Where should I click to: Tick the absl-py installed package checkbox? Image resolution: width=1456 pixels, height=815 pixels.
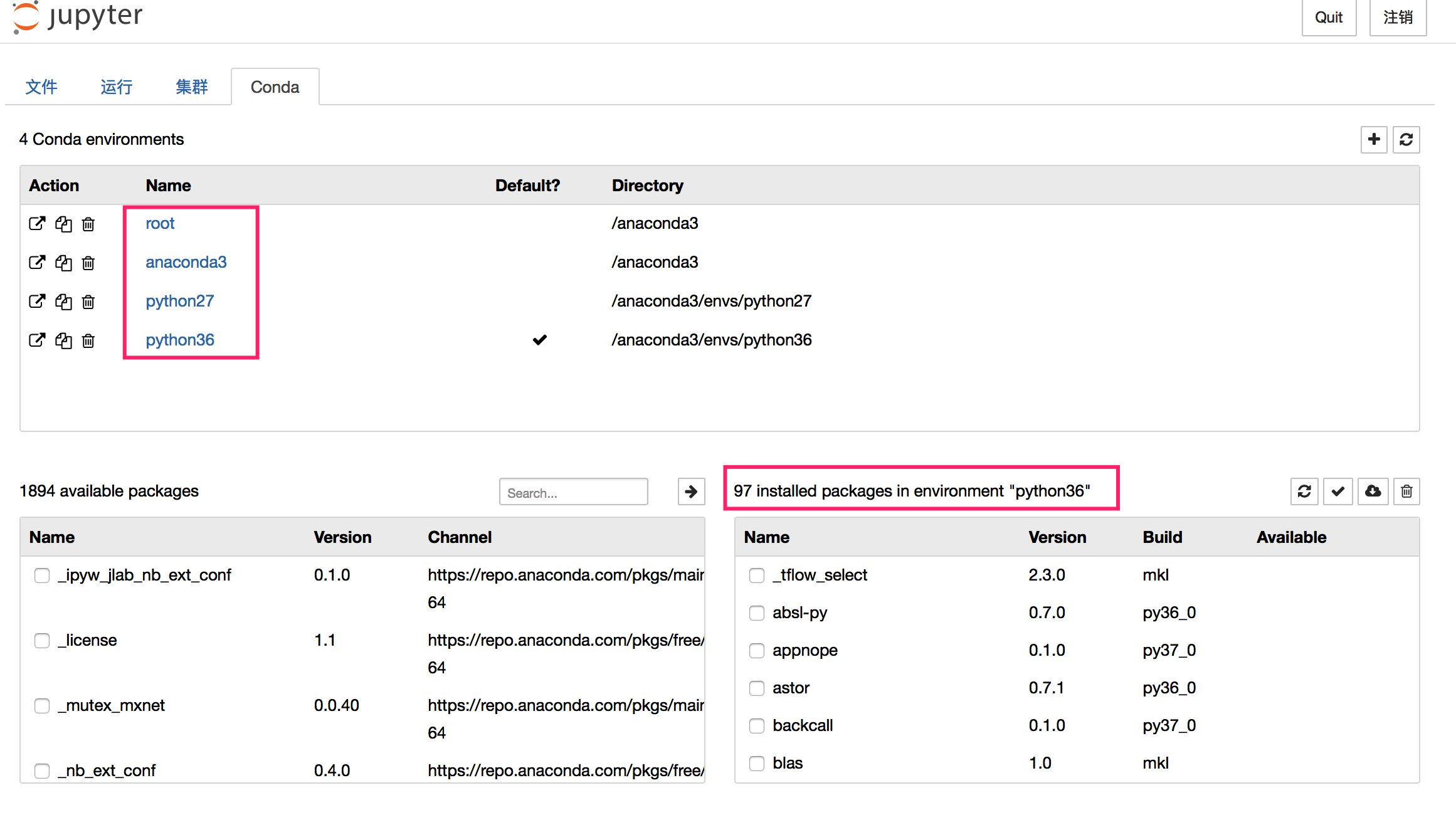[757, 613]
